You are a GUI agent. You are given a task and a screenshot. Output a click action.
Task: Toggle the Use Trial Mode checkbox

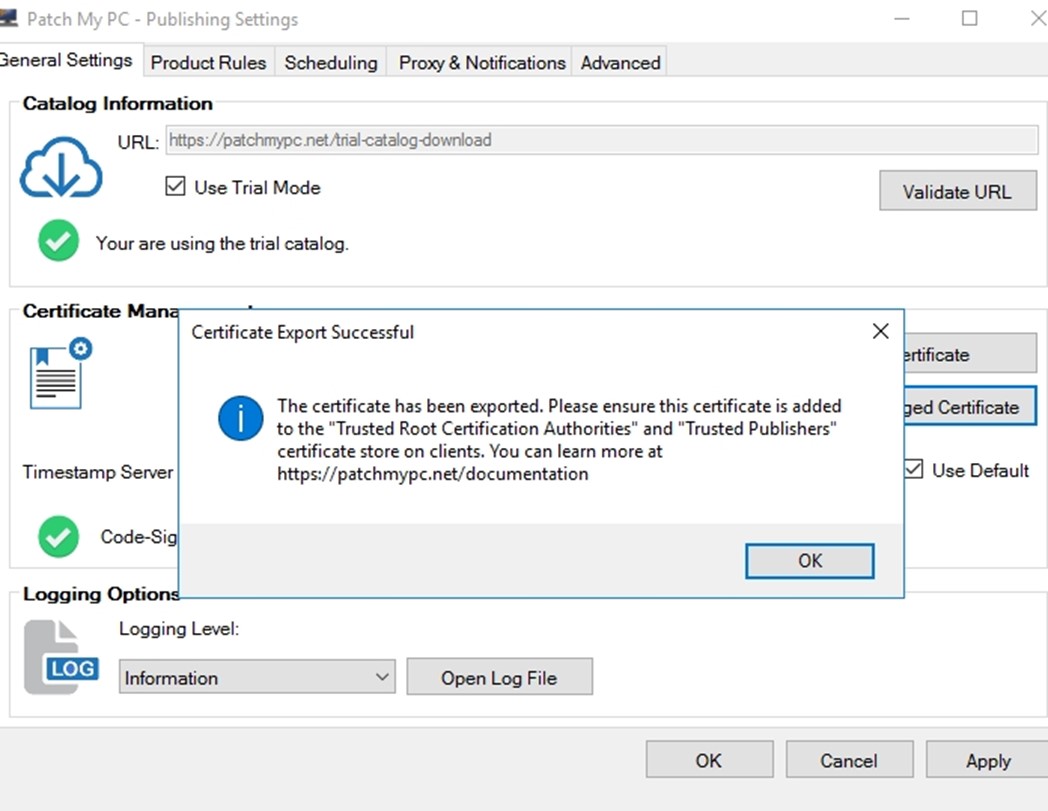coord(175,186)
